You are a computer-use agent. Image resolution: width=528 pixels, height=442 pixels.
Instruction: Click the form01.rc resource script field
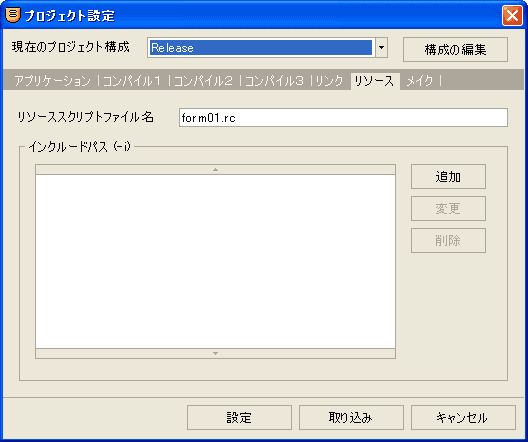343,117
